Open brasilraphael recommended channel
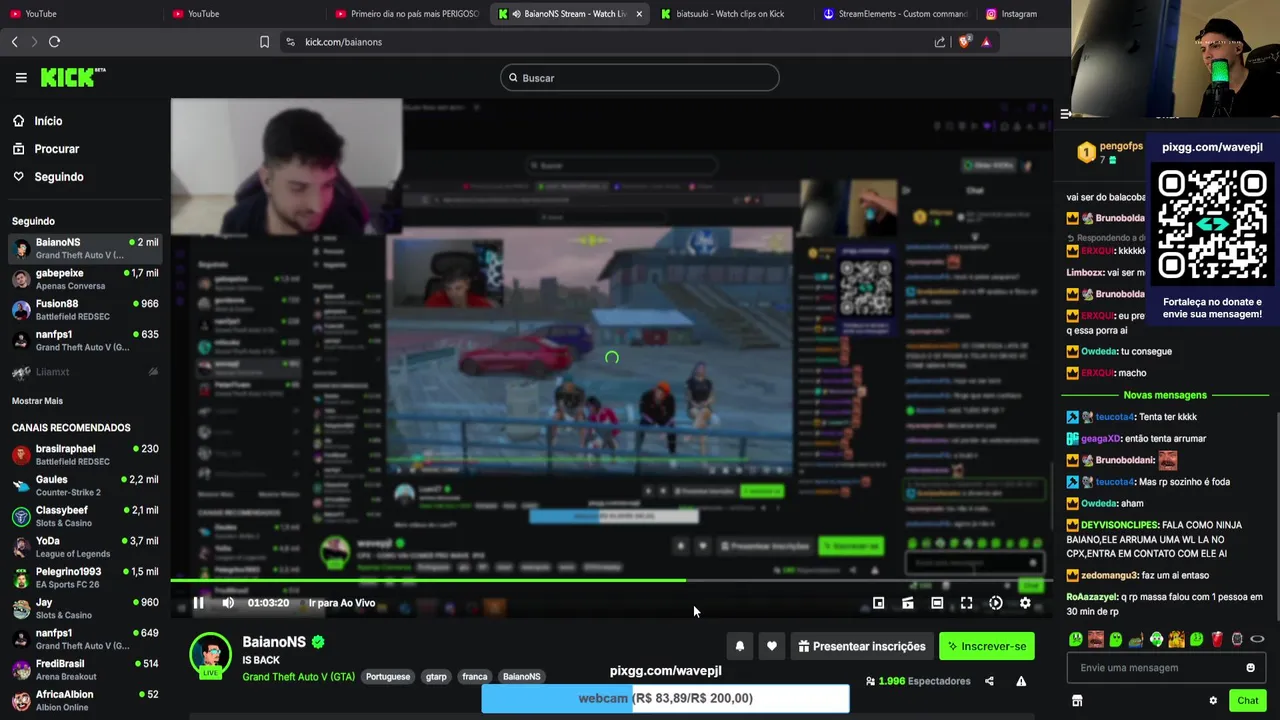 coord(85,455)
